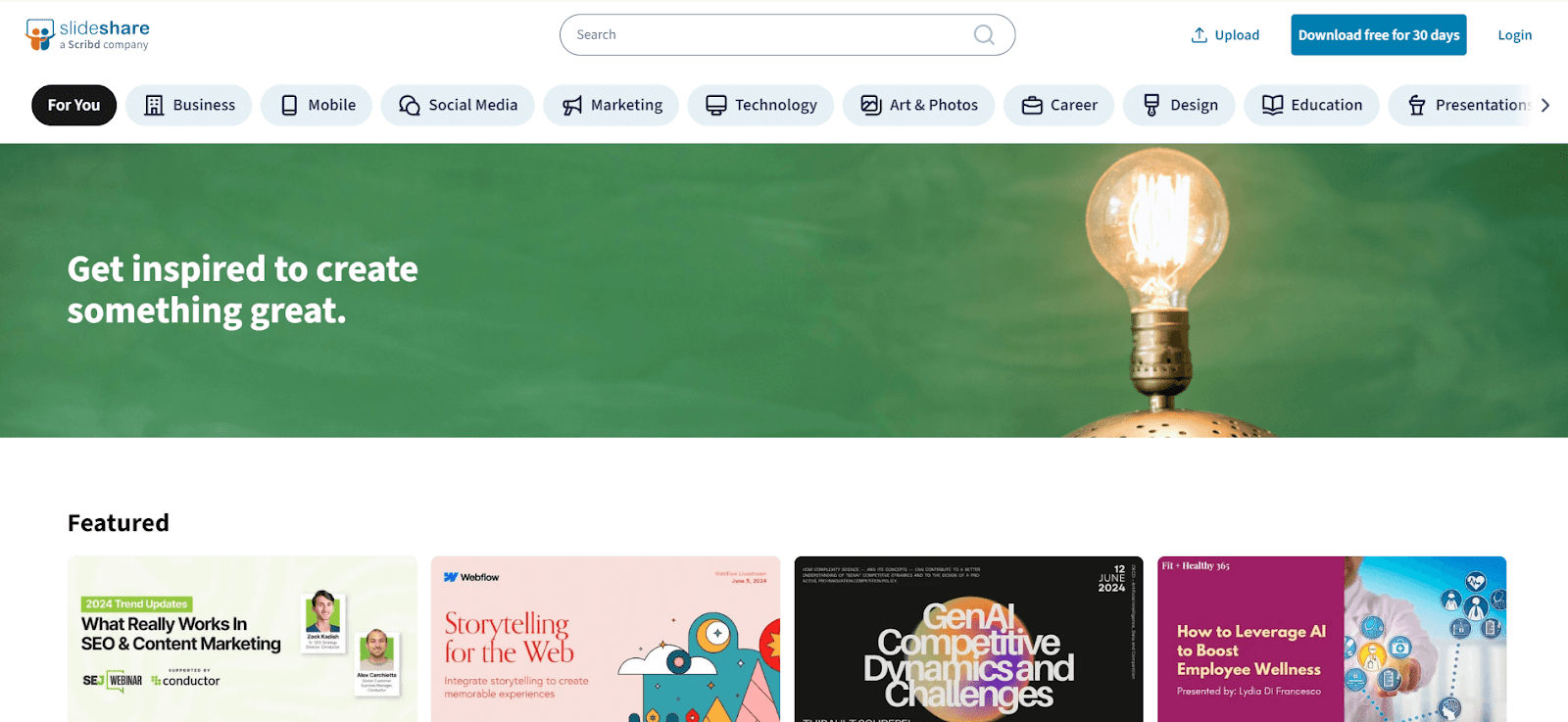Open the Login link
The image size is (1568, 722).
point(1514,35)
